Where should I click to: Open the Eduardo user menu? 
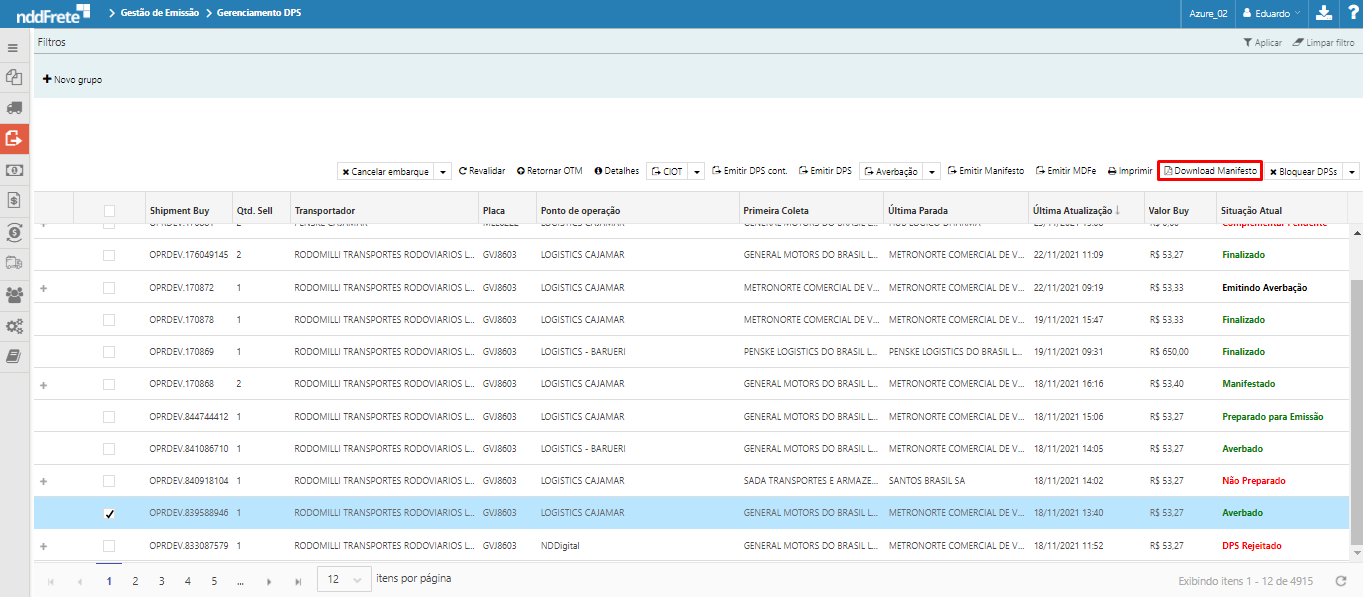(1271, 13)
